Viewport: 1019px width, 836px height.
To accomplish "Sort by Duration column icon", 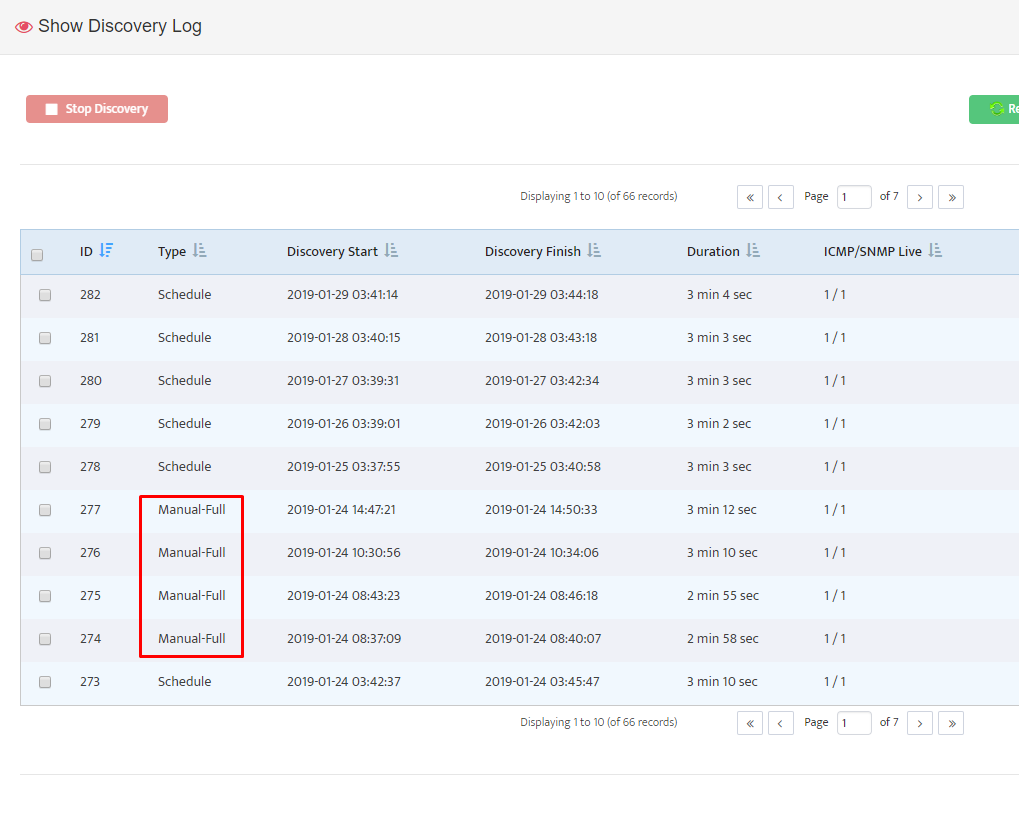I will (x=753, y=250).
